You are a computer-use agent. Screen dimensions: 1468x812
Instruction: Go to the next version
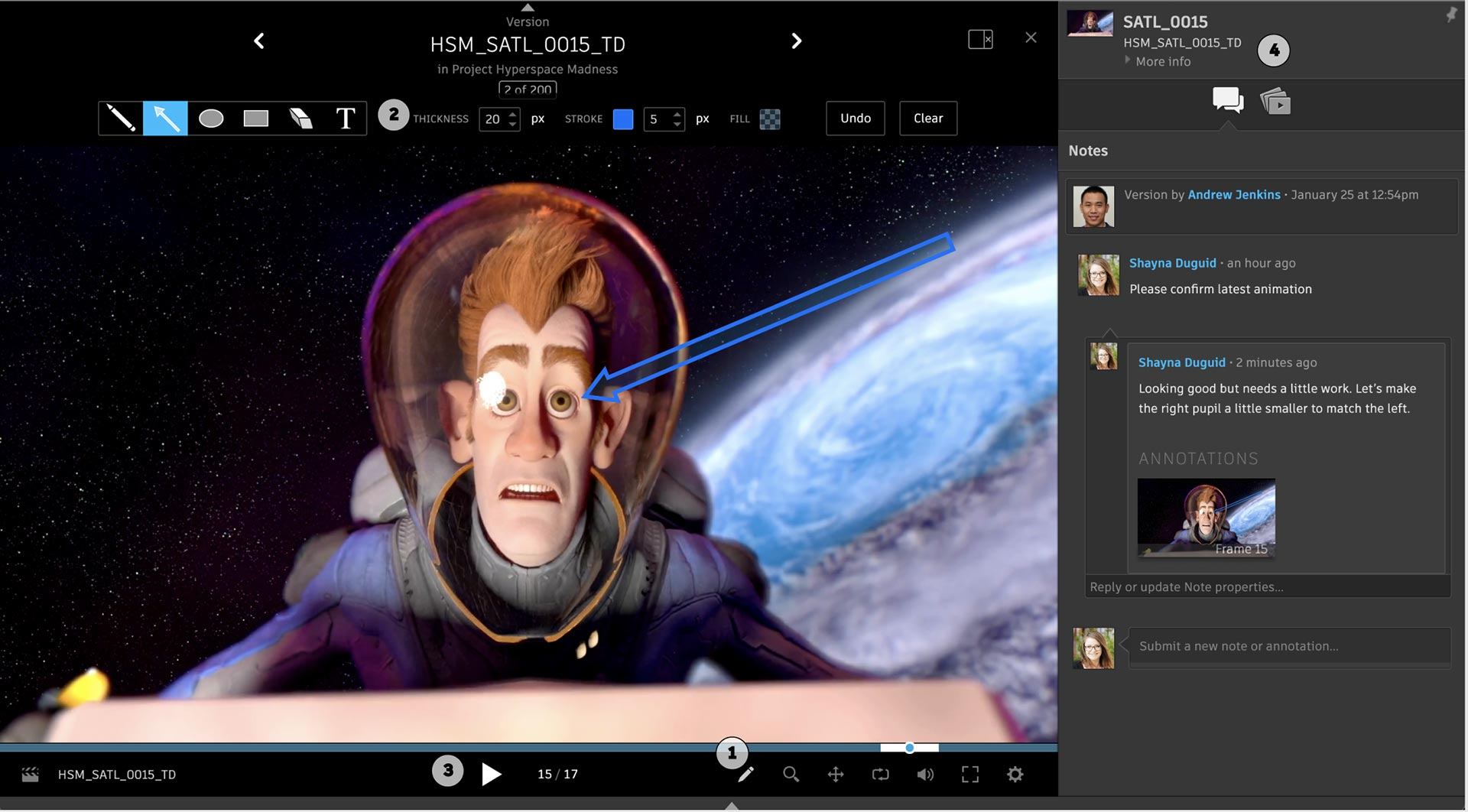point(797,41)
